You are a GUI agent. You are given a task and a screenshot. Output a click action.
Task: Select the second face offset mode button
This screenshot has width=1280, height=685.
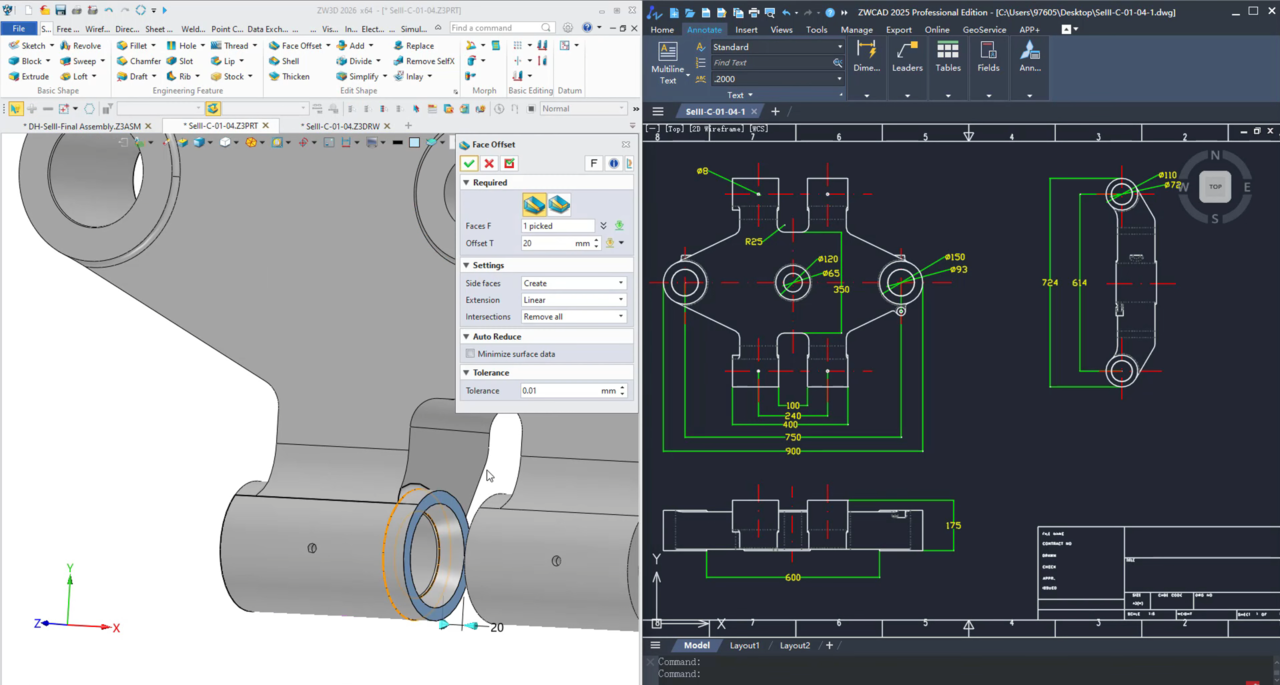tap(559, 204)
